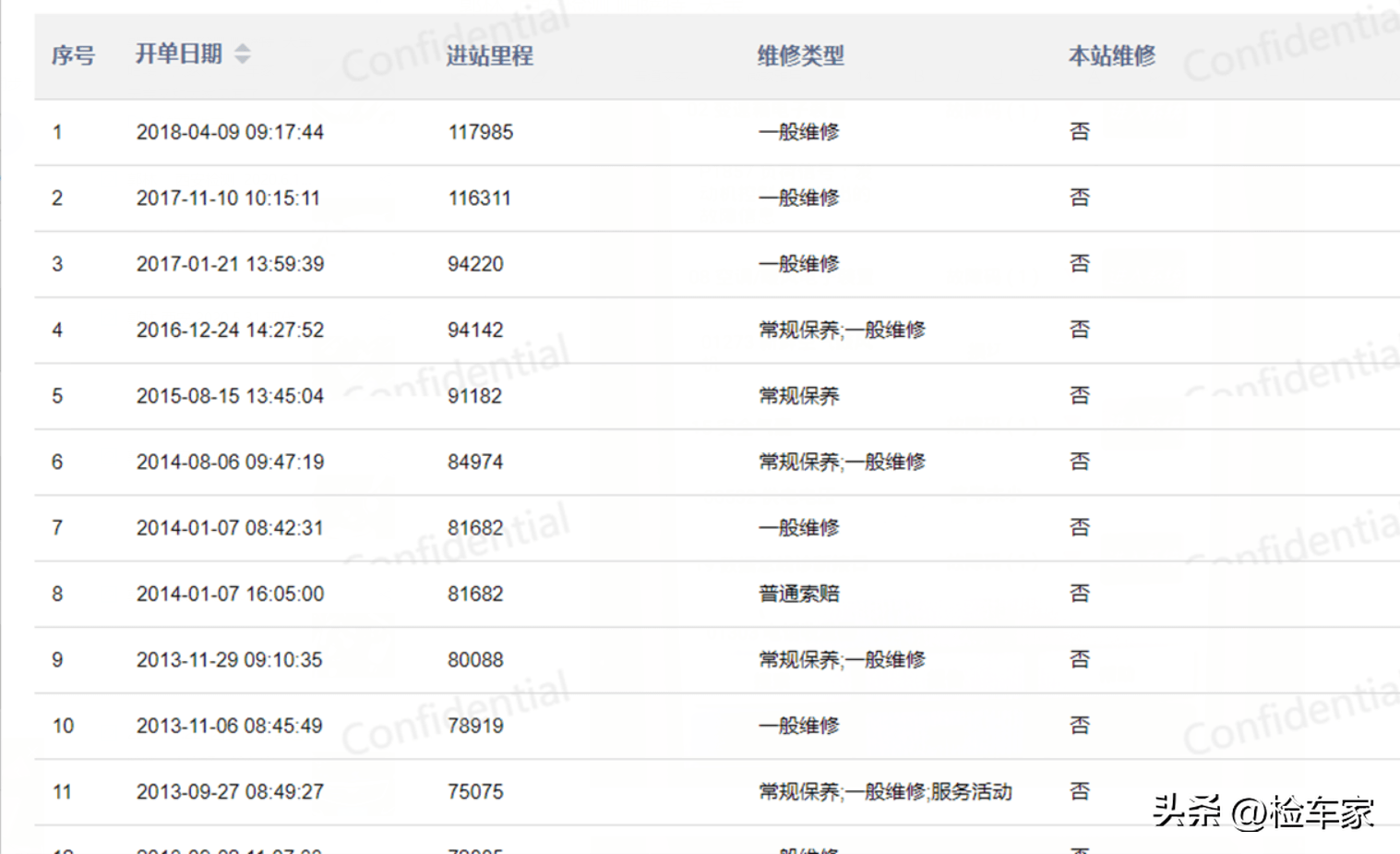The image size is (1400, 854).
Task: Select mileage value 117985
Action: [x=481, y=132]
